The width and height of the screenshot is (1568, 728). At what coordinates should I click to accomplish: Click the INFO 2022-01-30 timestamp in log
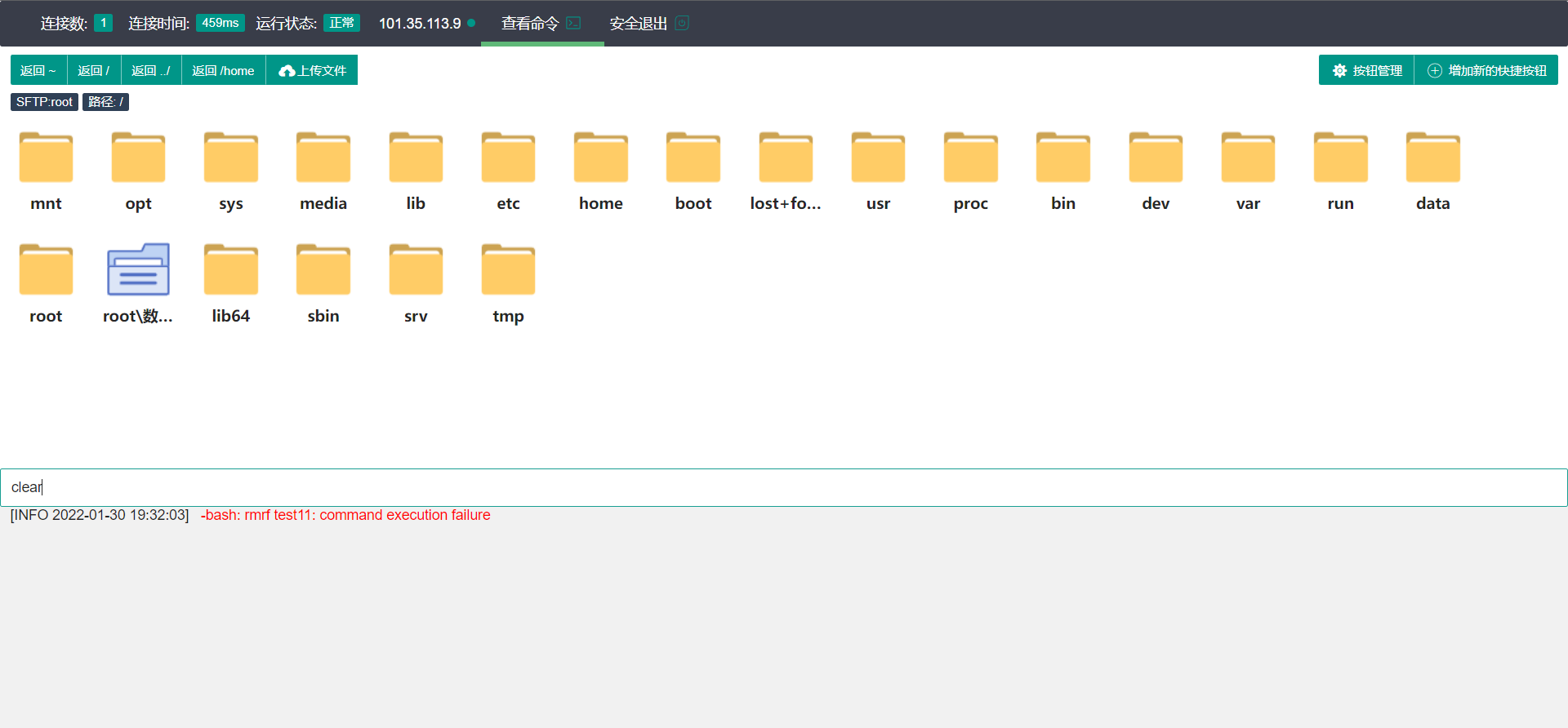pos(100,515)
